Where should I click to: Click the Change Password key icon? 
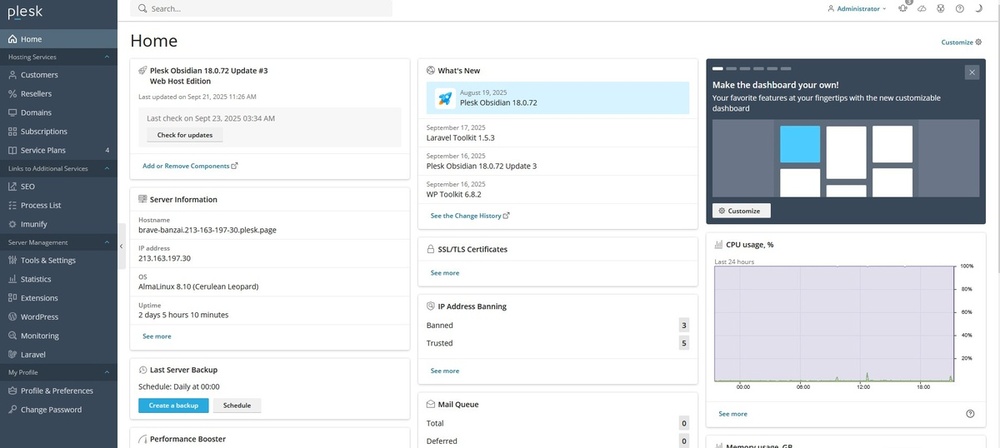pyautogui.click(x=12, y=410)
